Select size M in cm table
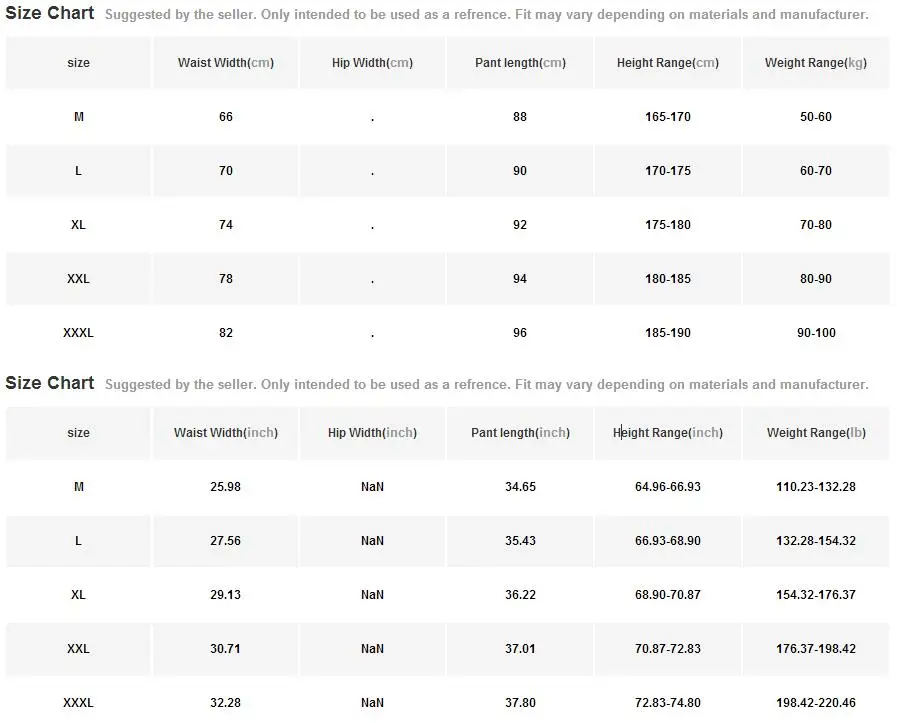Screen dimensions: 897x723 pyautogui.click(x=78, y=117)
